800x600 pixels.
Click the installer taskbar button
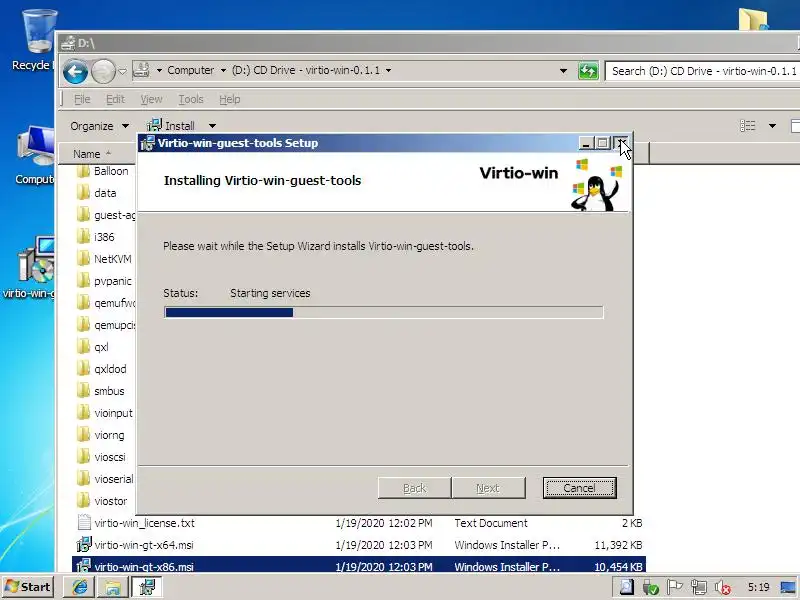pos(147,587)
